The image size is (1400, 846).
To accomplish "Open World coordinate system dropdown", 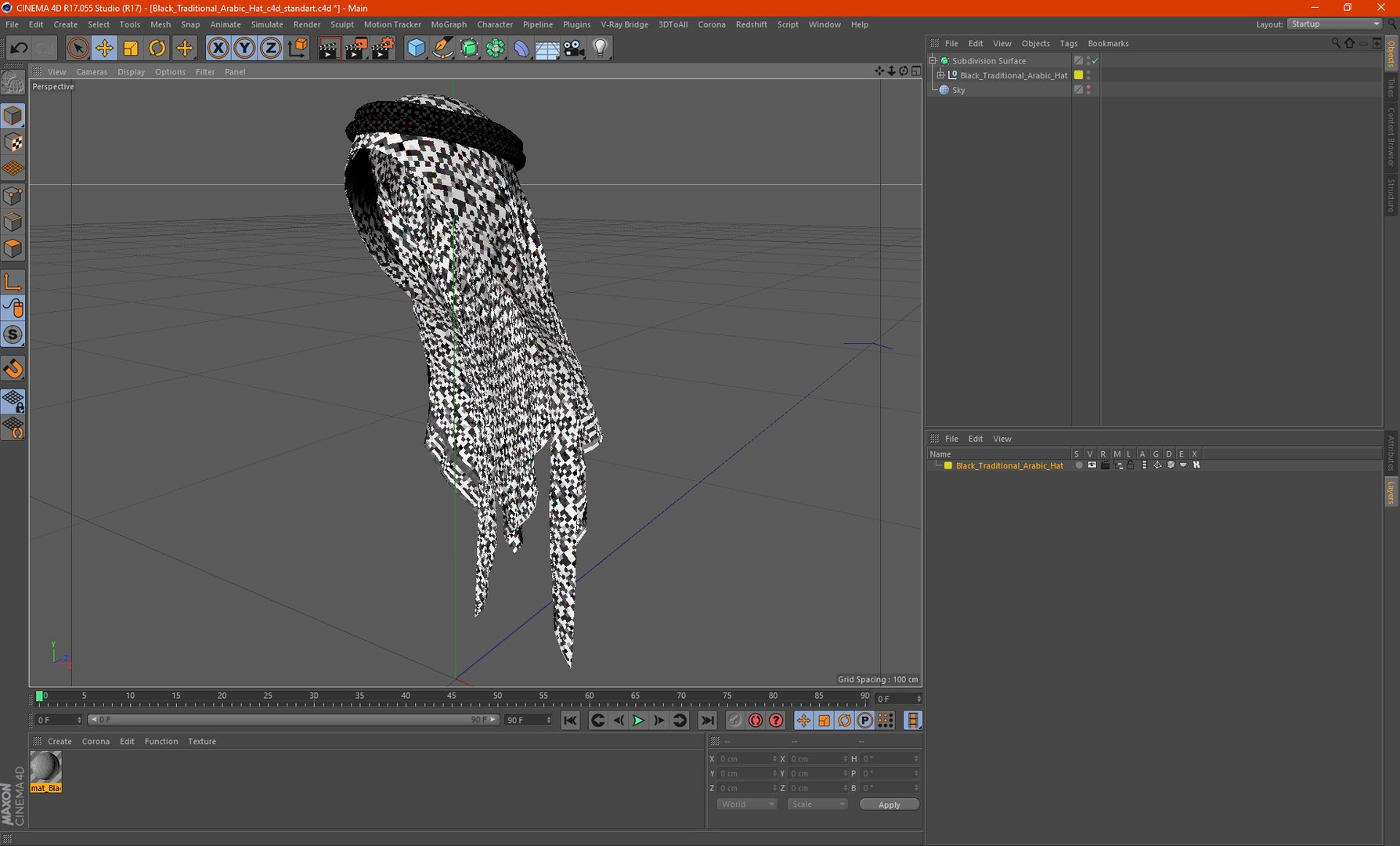I will point(746,804).
